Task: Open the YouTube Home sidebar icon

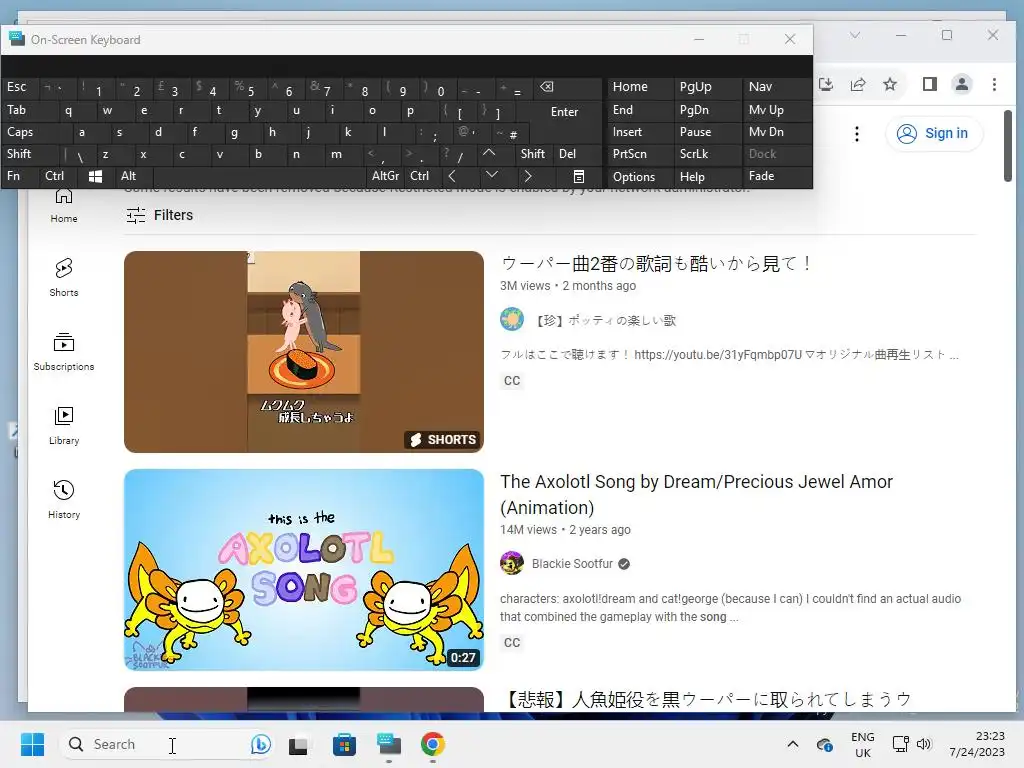Action: pos(63,206)
